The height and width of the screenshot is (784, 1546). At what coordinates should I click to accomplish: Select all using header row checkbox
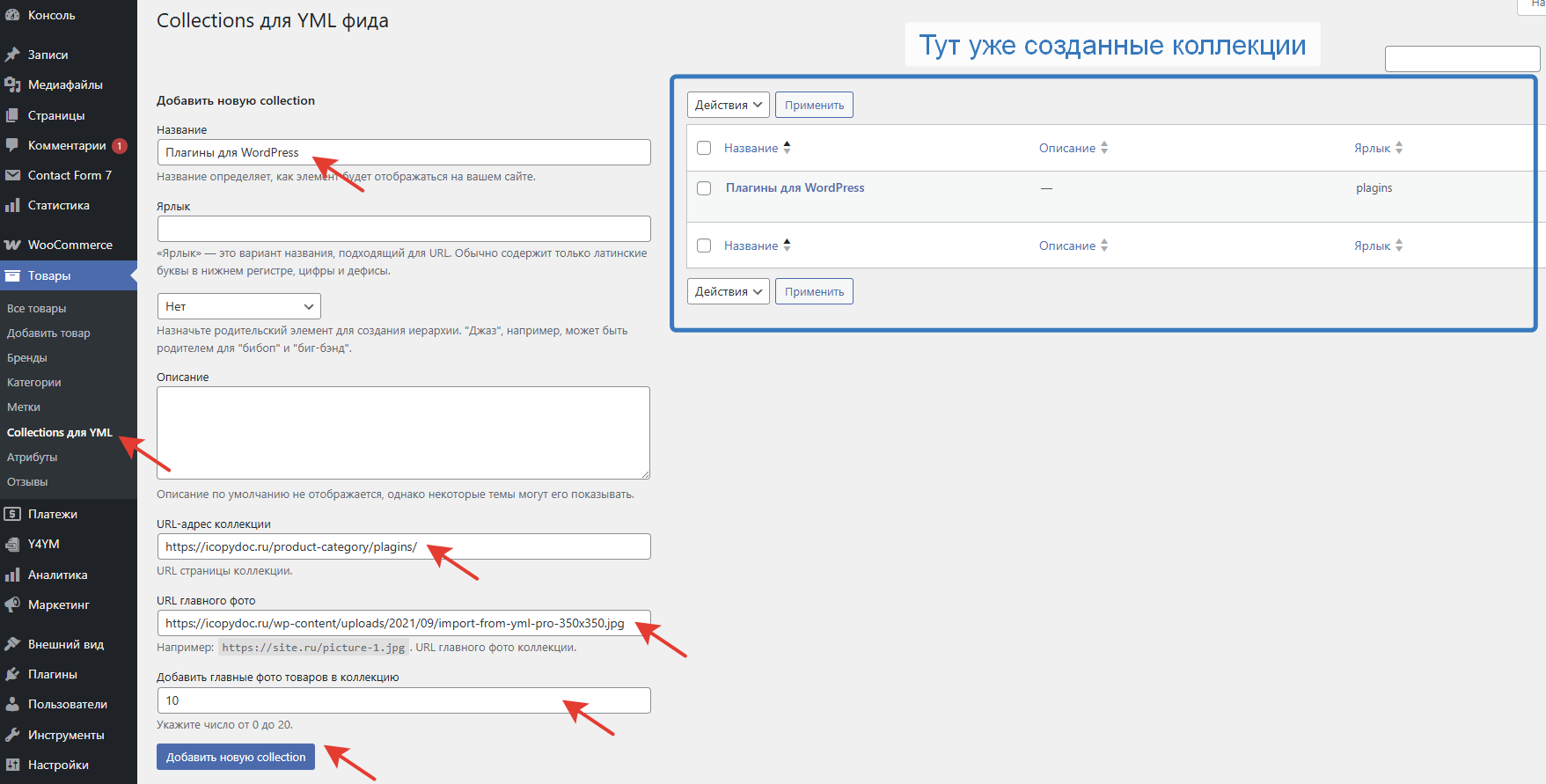pos(704,148)
